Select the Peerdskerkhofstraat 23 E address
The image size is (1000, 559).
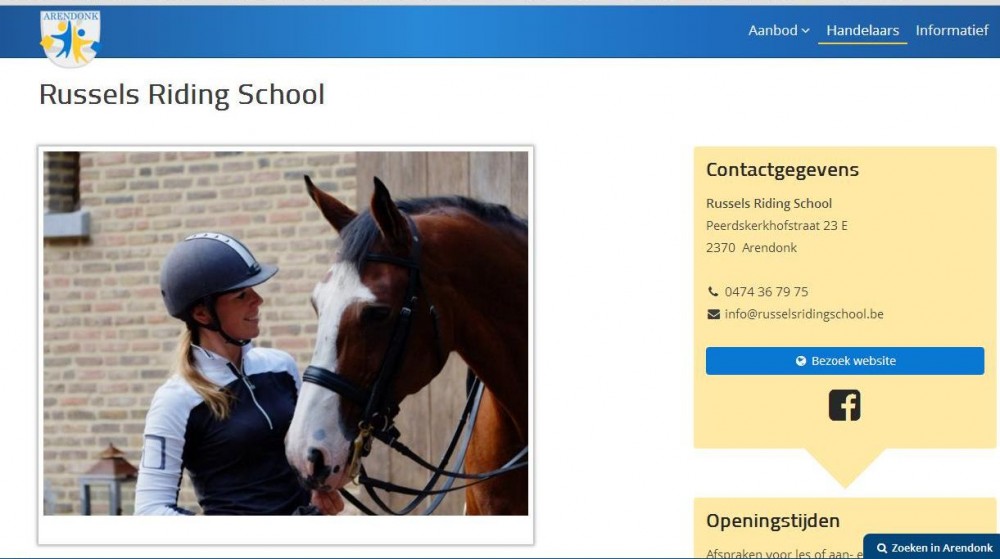(x=777, y=226)
